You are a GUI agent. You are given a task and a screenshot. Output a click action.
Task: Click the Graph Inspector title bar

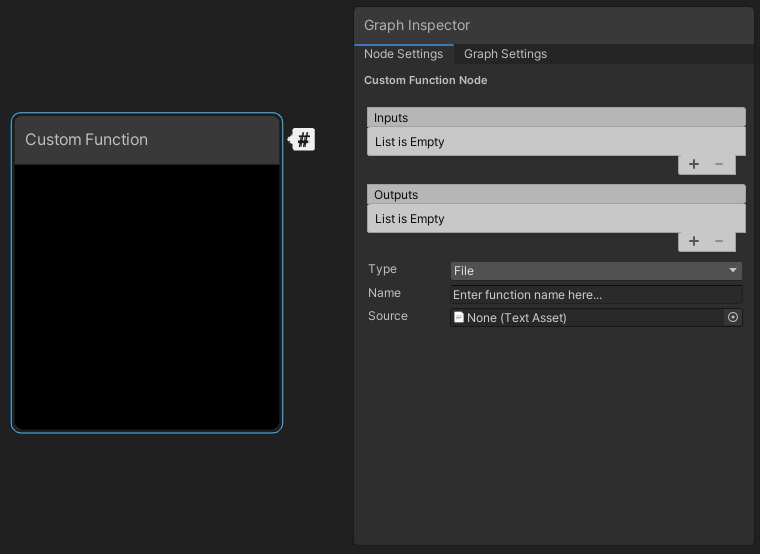click(553, 25)
